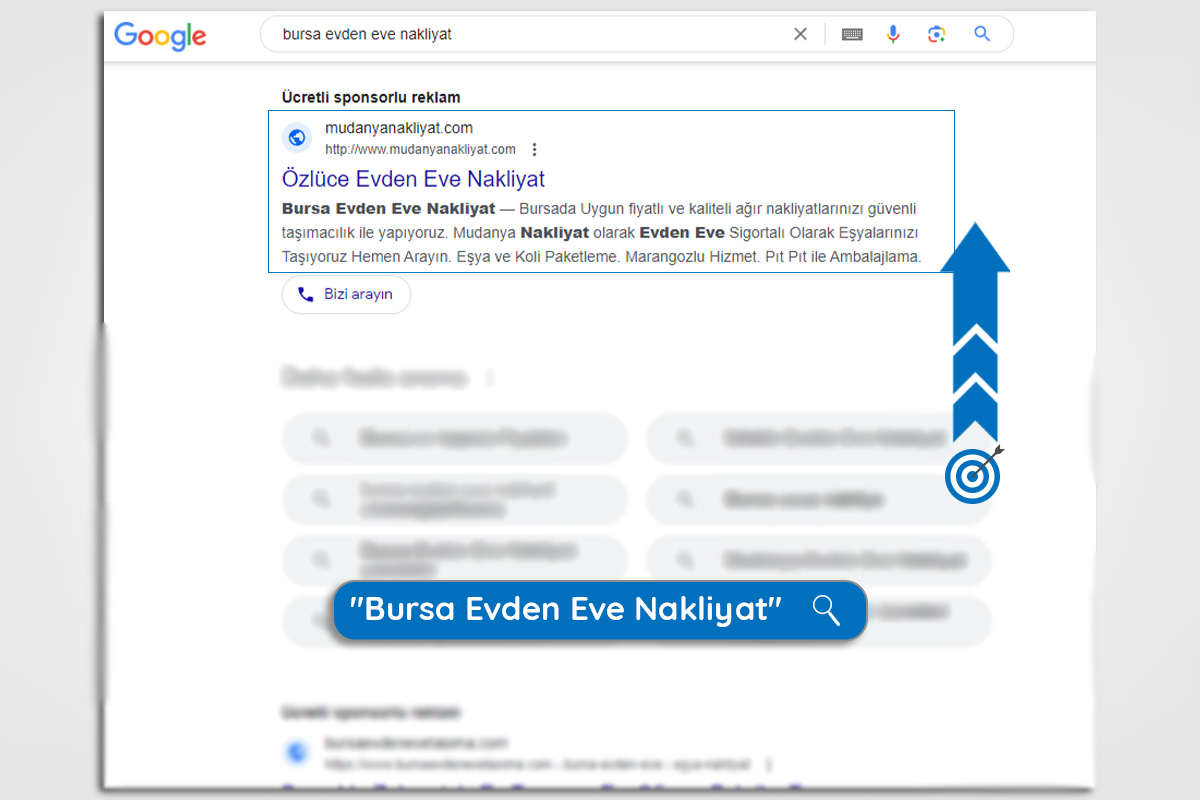Start voice search with the microphone

[893, 34]
